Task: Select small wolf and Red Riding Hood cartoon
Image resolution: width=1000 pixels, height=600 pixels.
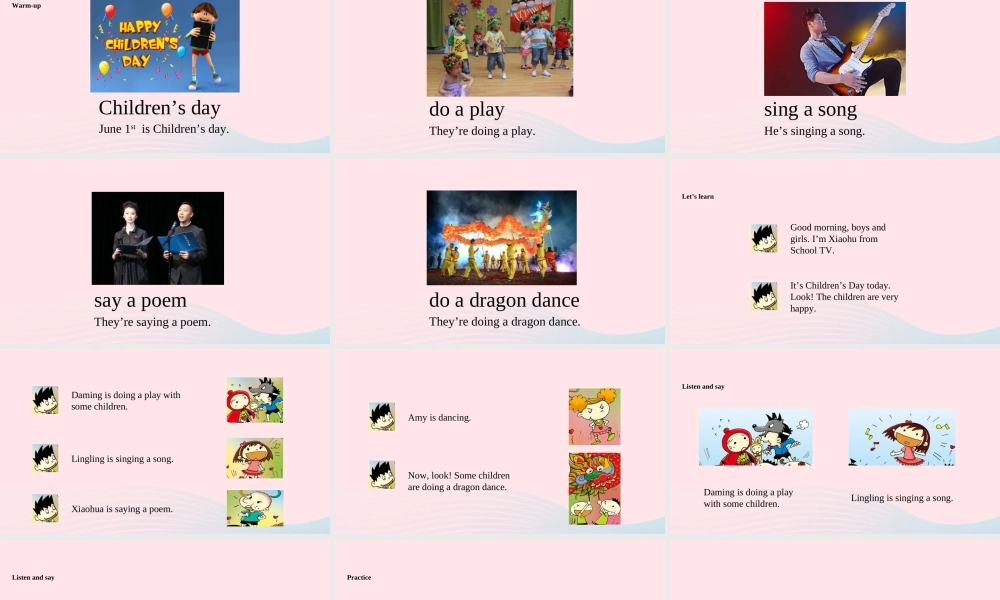Action: coord(254,400)
